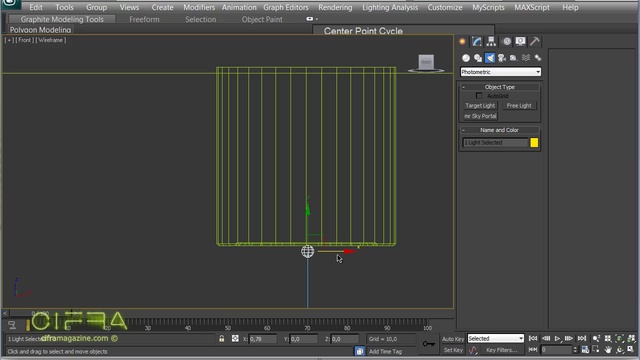Toggle the Selection Lock padlock
Screen dimensions: 640x360
pos(222,339)
